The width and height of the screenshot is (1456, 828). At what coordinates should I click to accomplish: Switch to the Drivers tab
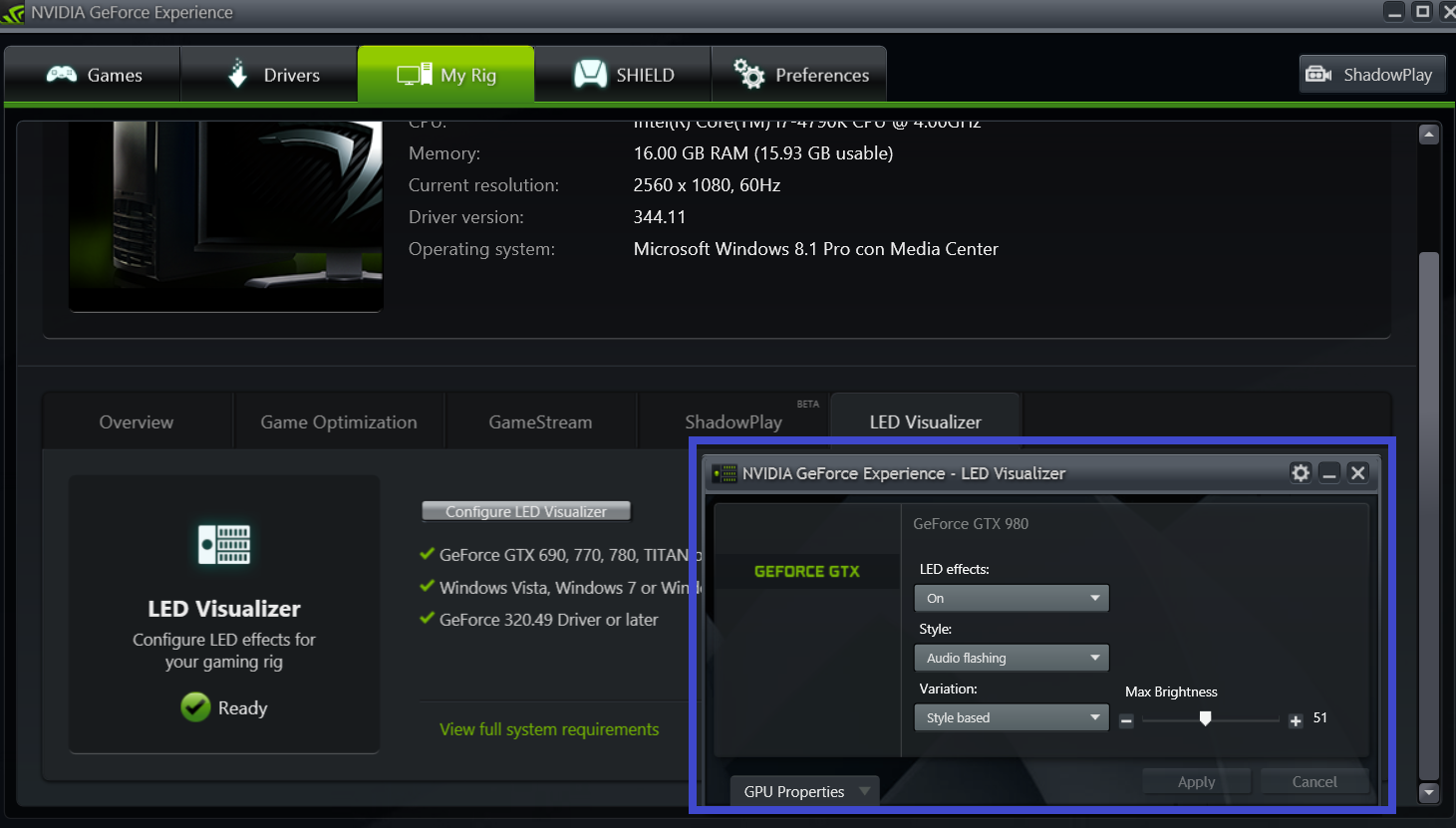pos(269,75)
